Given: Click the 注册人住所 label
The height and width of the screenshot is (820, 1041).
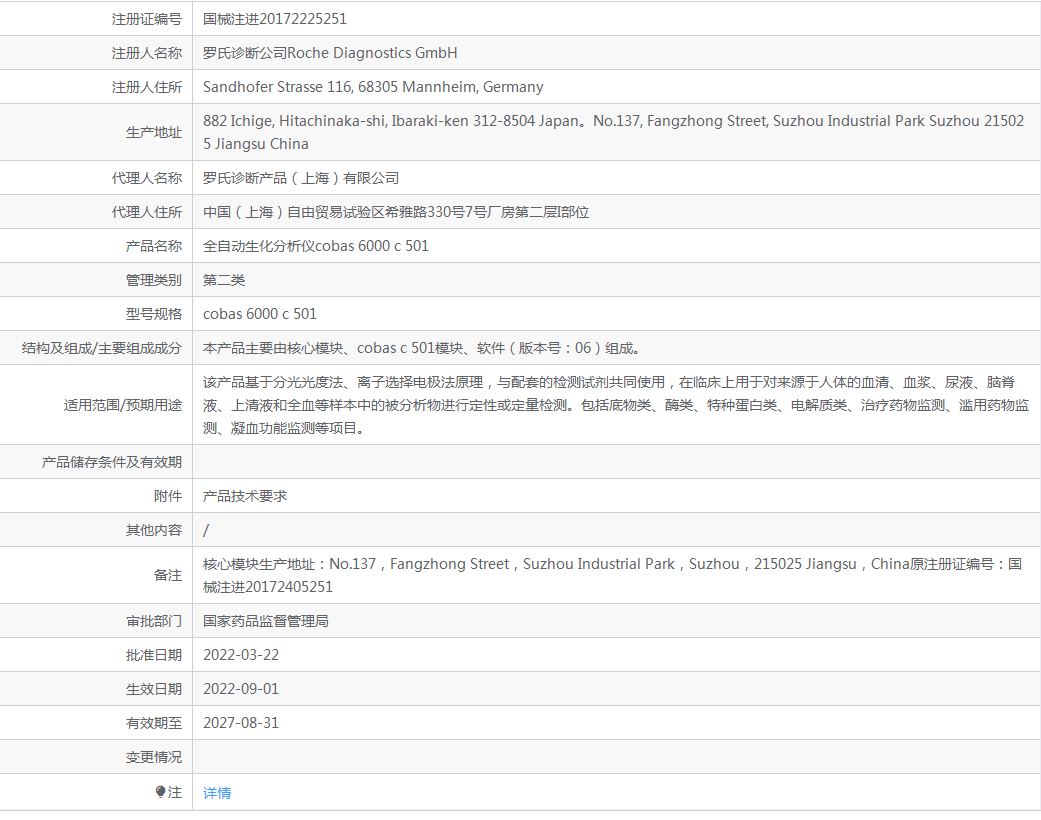Looking at the screenshot, I should [x=147, y=87].
